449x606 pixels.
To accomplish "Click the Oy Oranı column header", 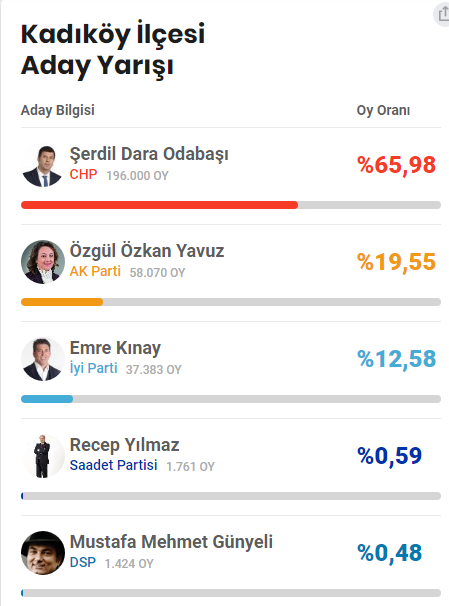I will [x=383, y=110].
